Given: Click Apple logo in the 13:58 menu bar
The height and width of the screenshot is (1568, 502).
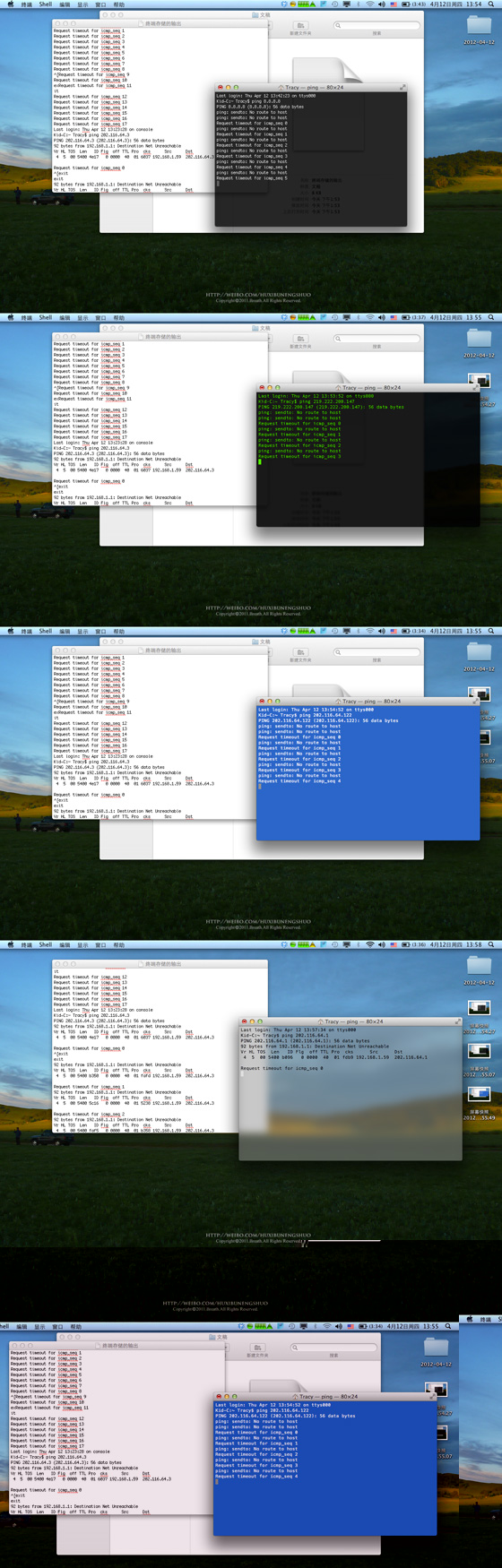Looking at the screenshot, I should click(9, 944).
